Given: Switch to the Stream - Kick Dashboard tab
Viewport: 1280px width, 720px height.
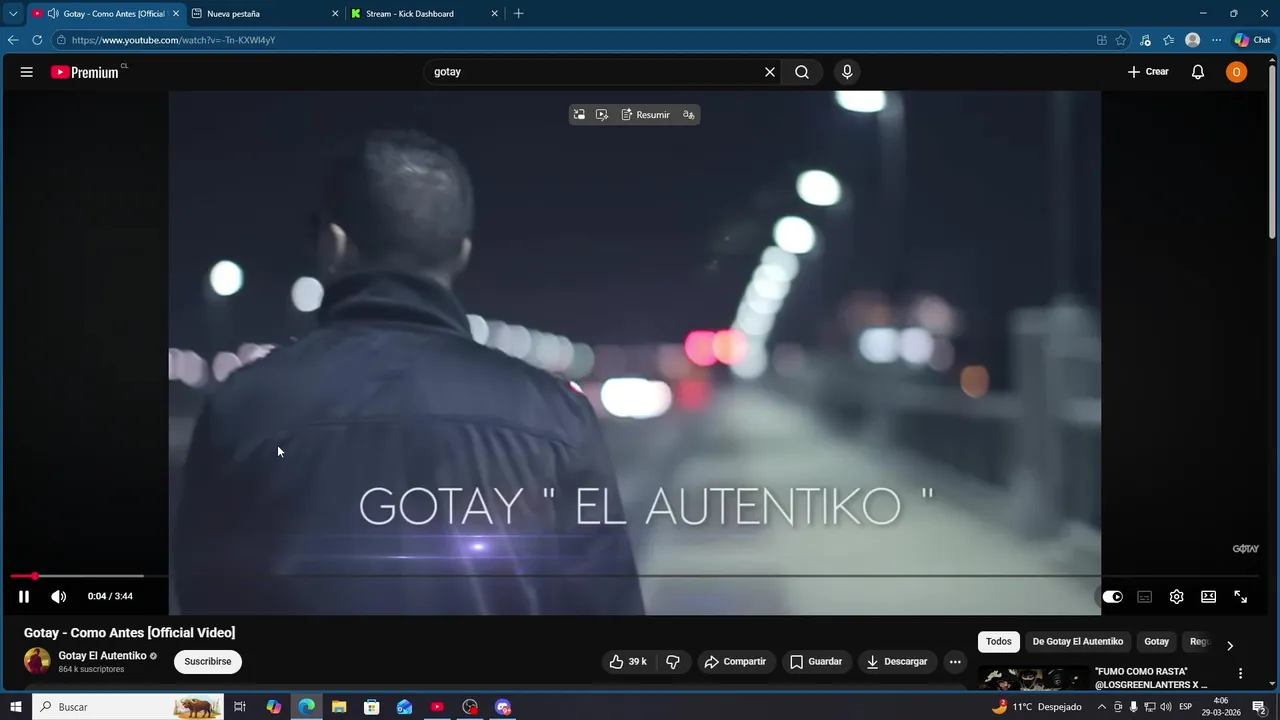Looking at the screenshot, I should [424, 14].
